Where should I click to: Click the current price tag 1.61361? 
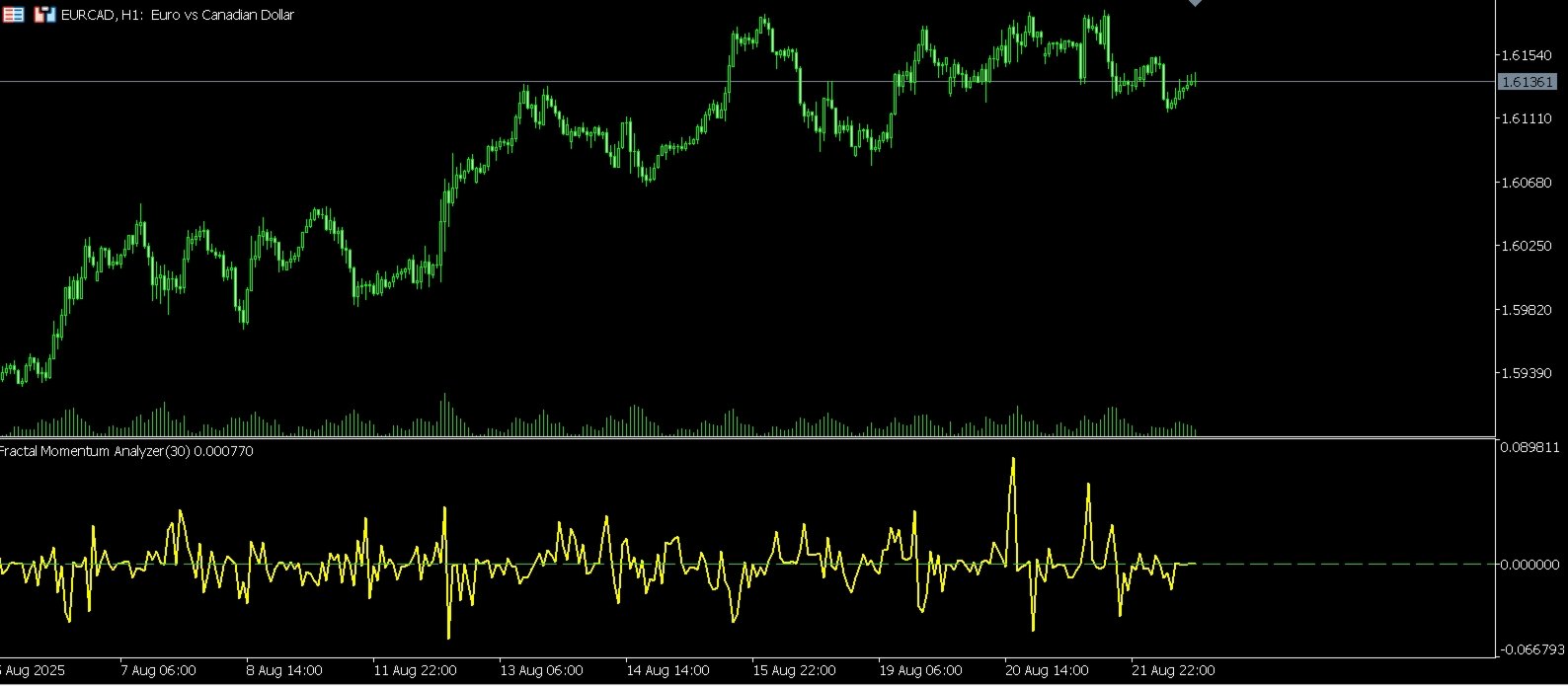tap(1527, 82)
